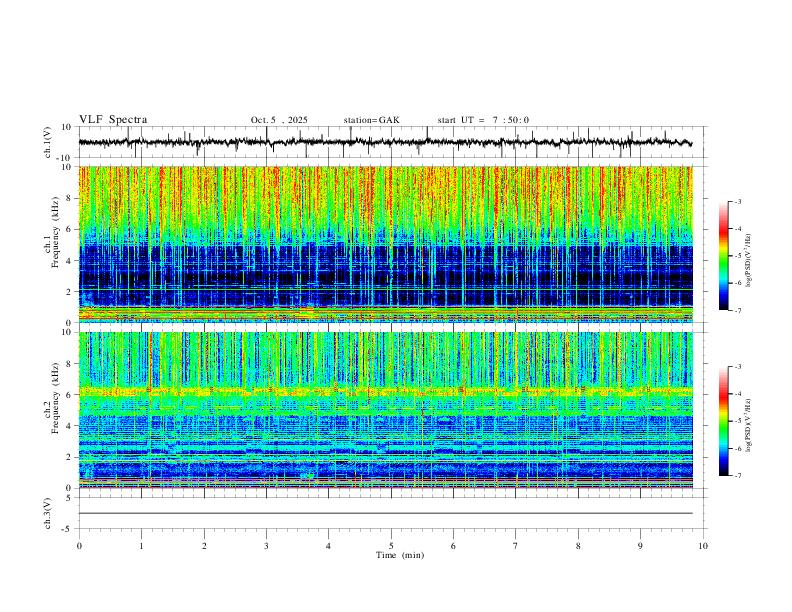Select the date text "Oct. 5, 2025"

click(x=279, y=120)
